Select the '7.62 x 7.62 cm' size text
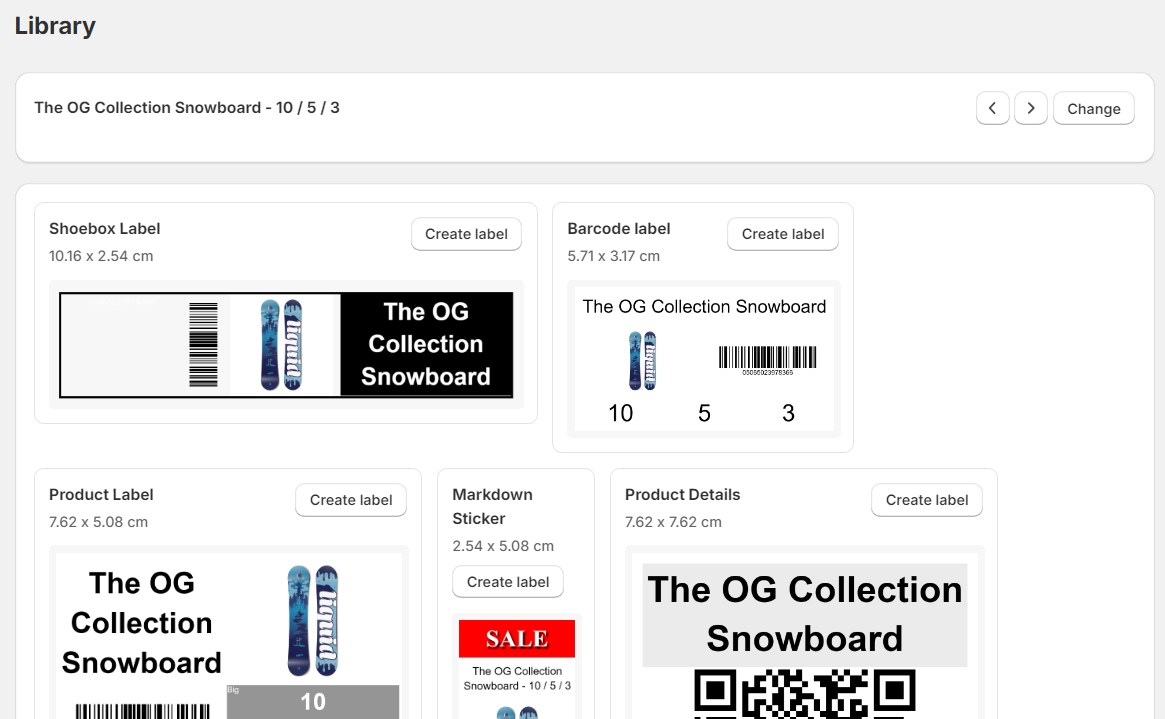This screenshot has width=1165, height=719. pos(673,522)
